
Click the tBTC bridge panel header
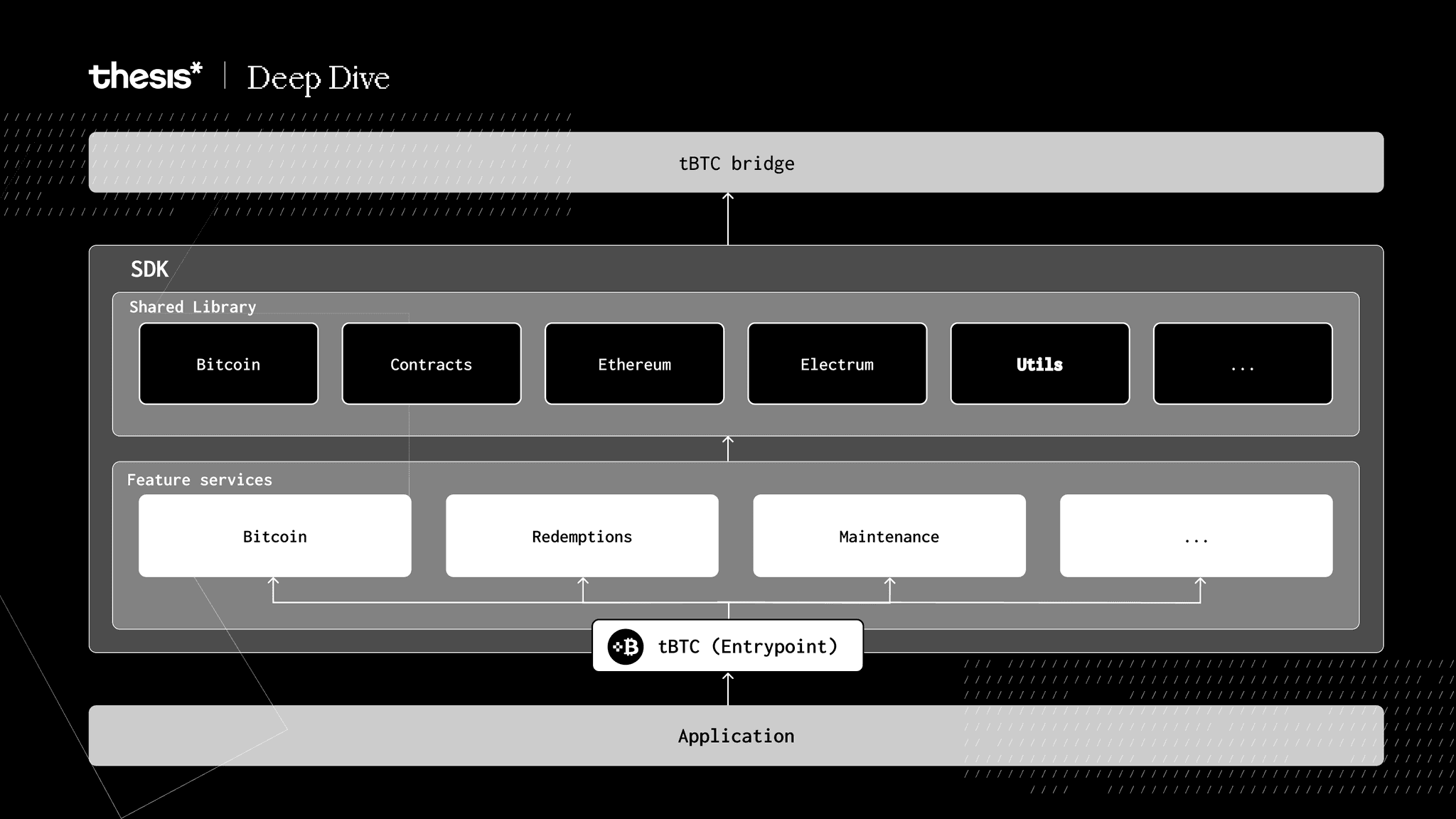pyautogui.click(x=735, y=162)
